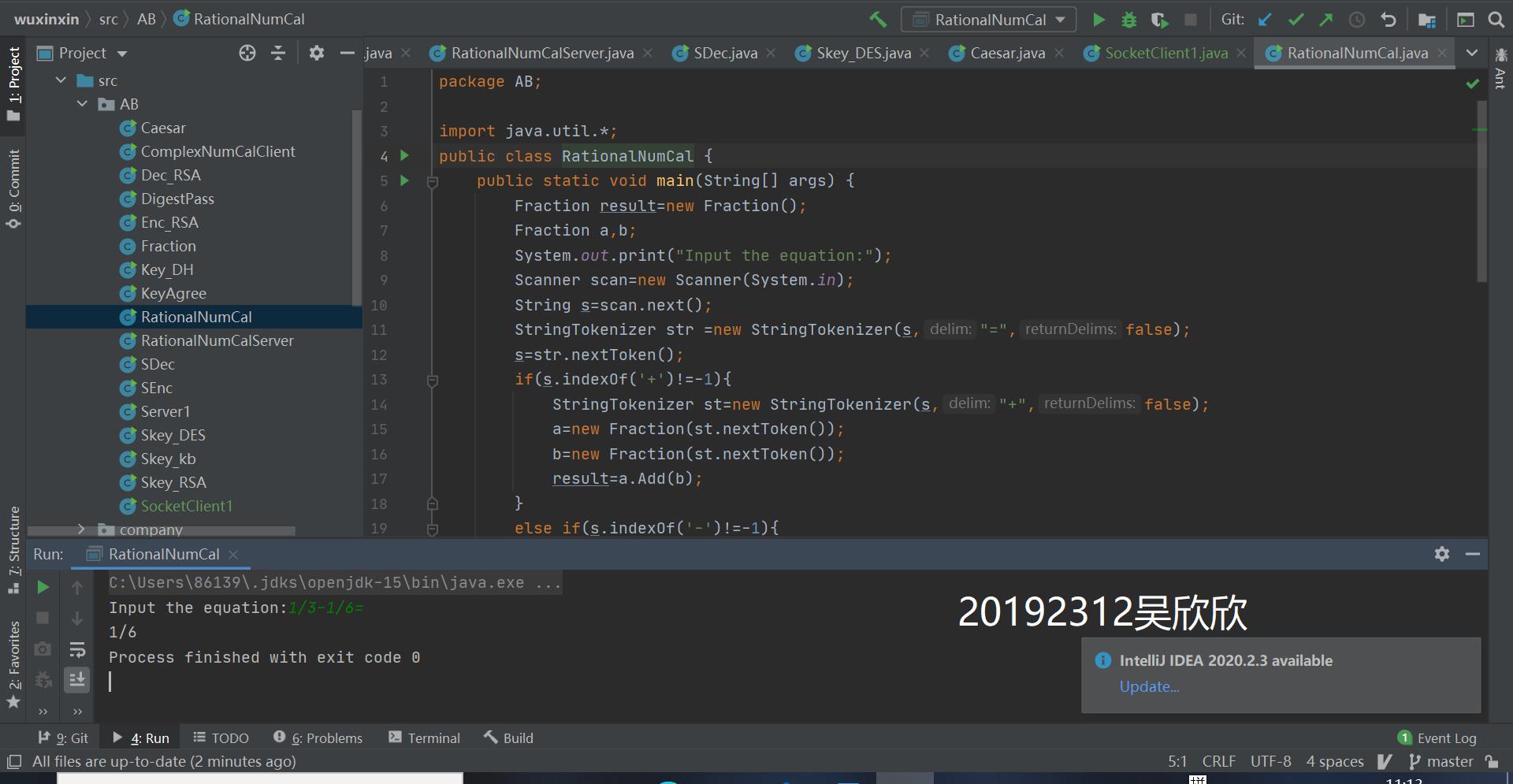Hide the Run panel with the minus icon
This screenshot has height=784, width=1513.
pos(1472,554)
